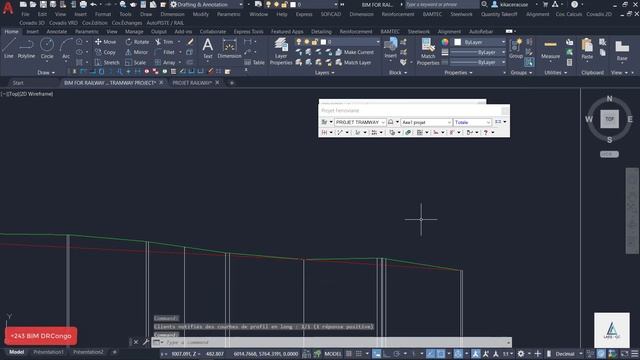640x360 pixels.
Task: Switch to the Présentation1 layout tab
Action: (48, 352)
